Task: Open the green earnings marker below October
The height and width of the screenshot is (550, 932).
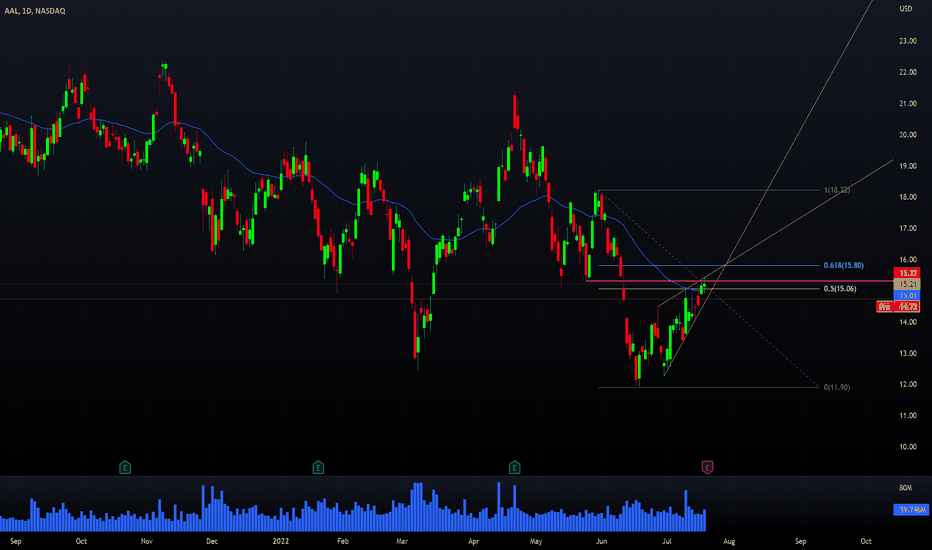Action: pyautogui.click(x=125, y=467)
